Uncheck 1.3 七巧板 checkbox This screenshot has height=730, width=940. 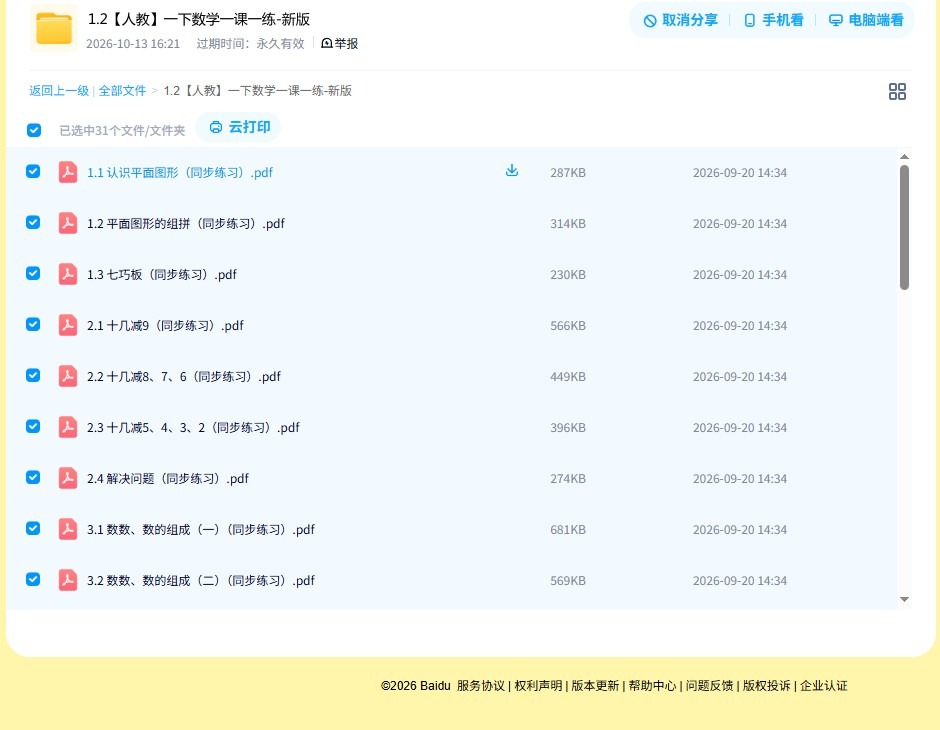33,273
